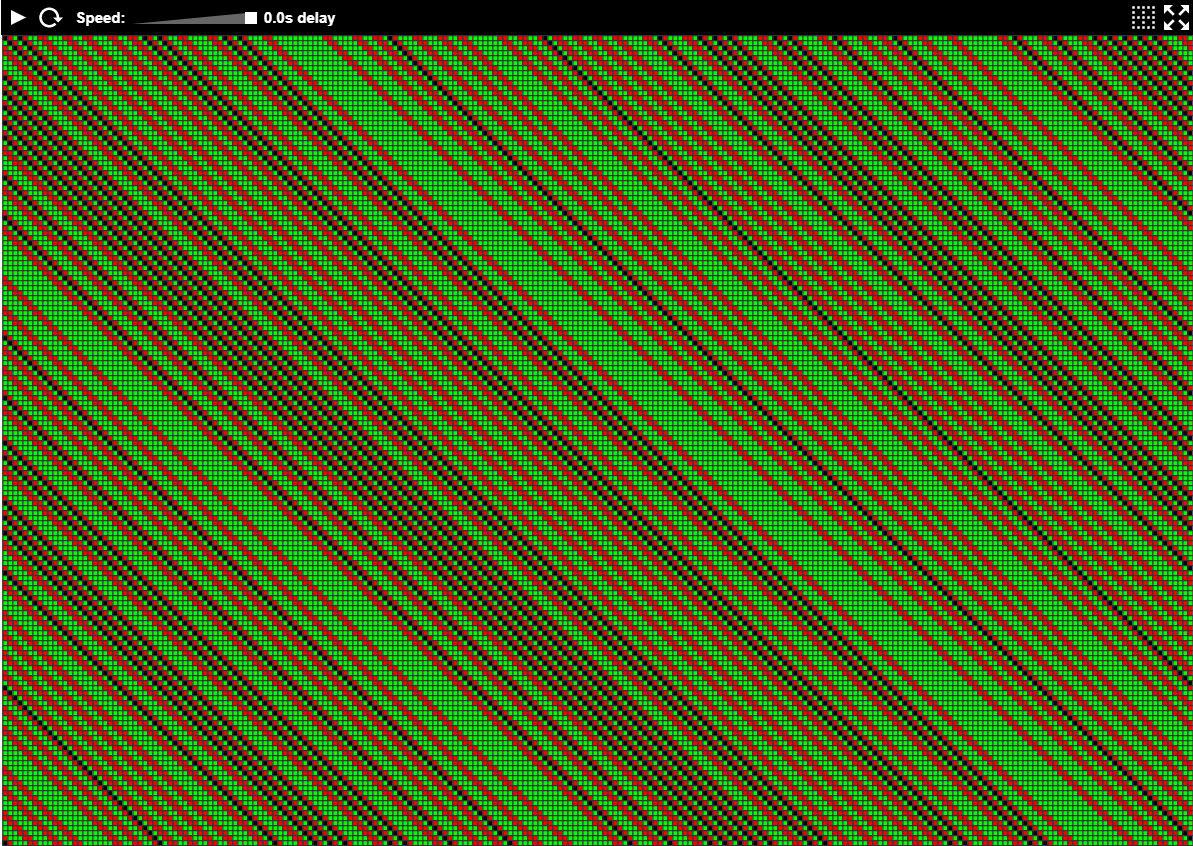This screenshot has height=846, width=1193.
Task: Click the "0.0s delay" readout text
Action: [x=299, y=18]
